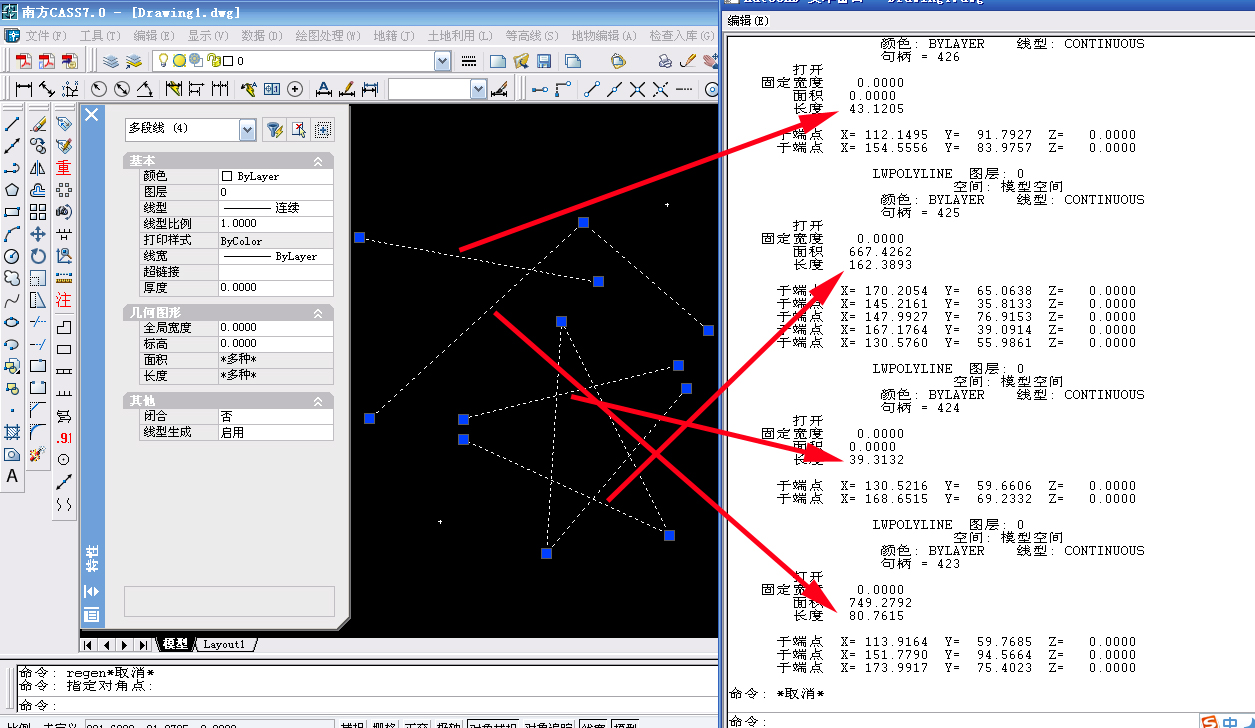
Task: Toggle 栅格 grid display in status bar
Action: [x=385, y=726]
